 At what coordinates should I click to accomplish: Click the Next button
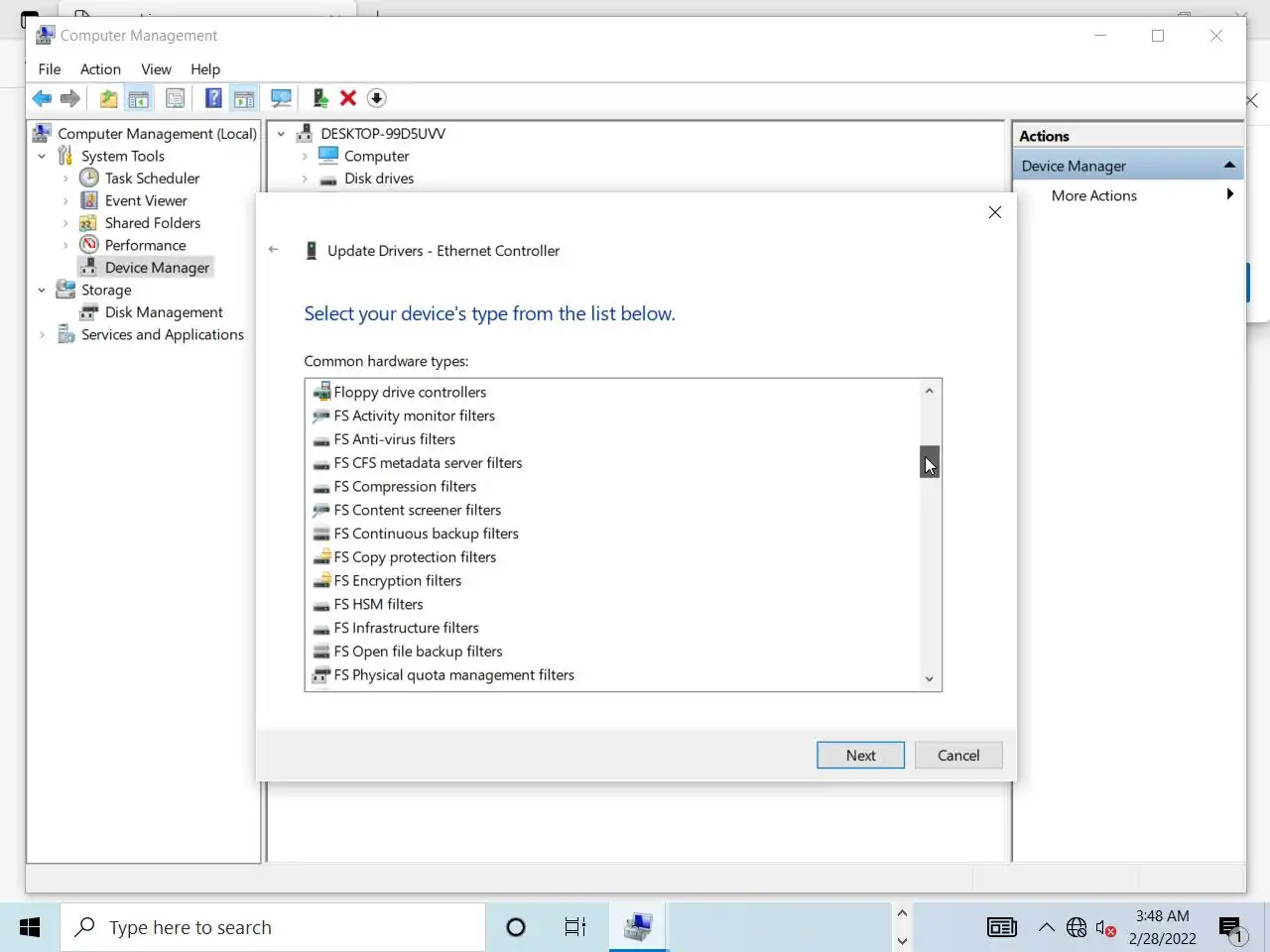(860, 755)
